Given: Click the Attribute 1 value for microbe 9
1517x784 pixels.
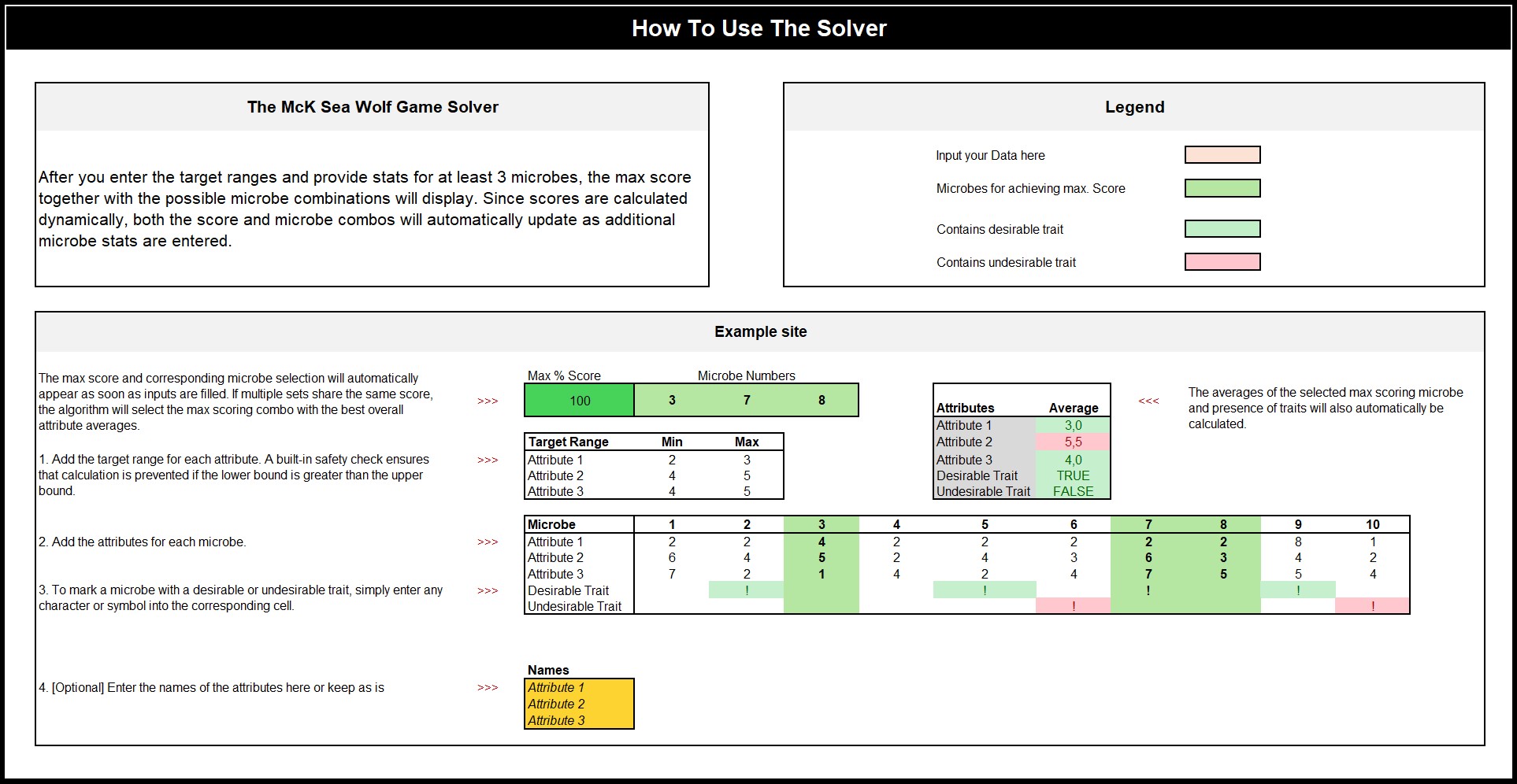Looking at the screenshot, I should [x=1298, y=542].
